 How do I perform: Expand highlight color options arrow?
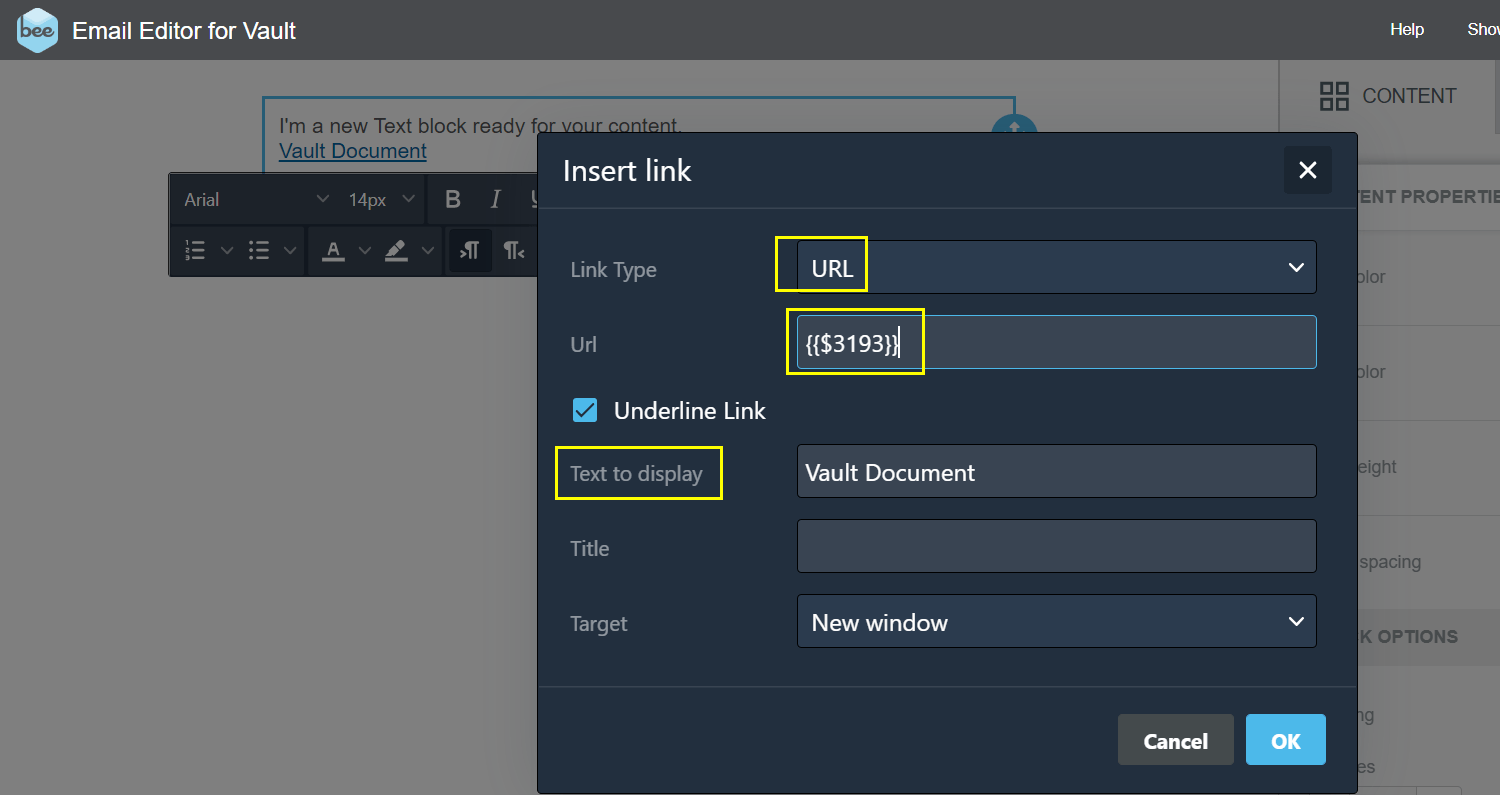tap(427, 250)
